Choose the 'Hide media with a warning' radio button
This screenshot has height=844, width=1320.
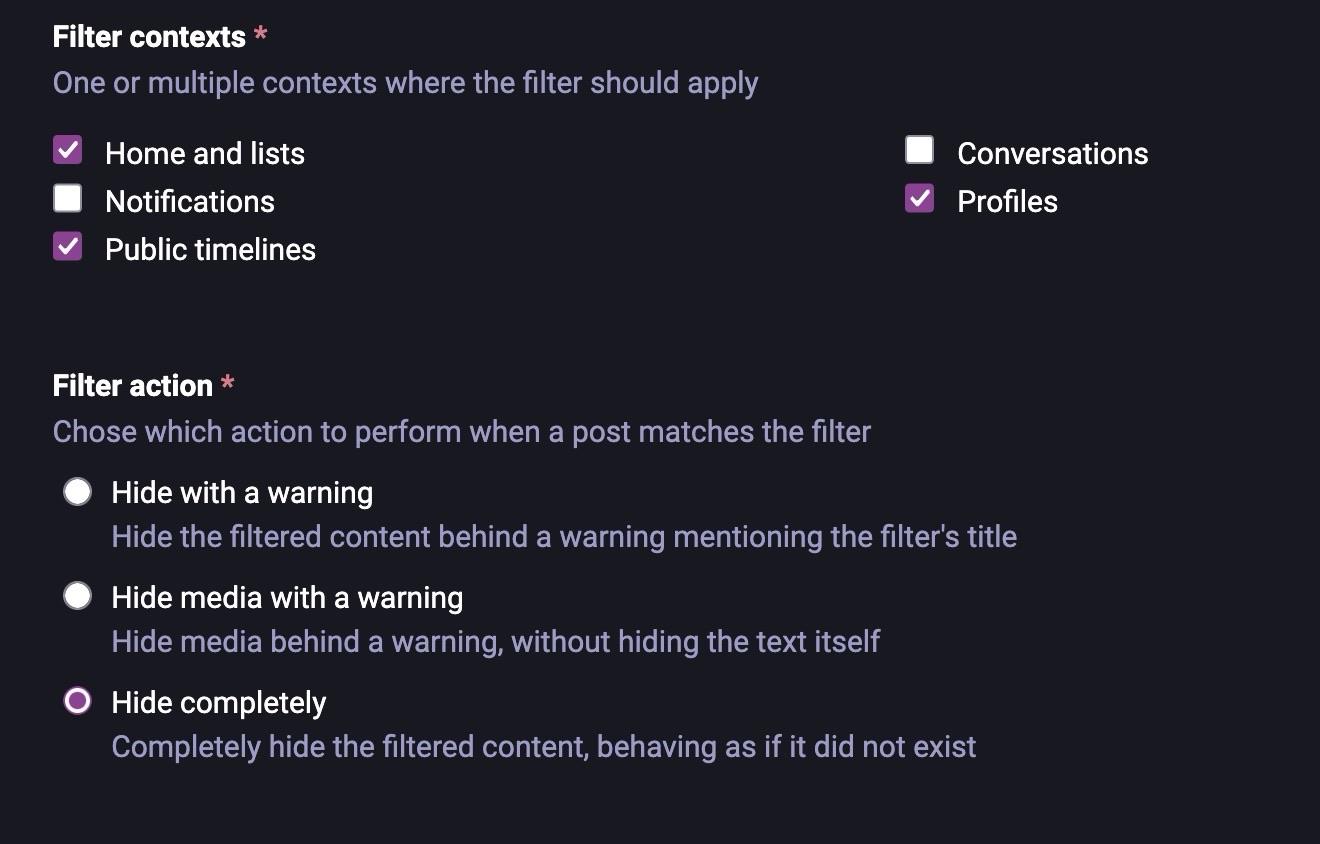coord(78,597)
